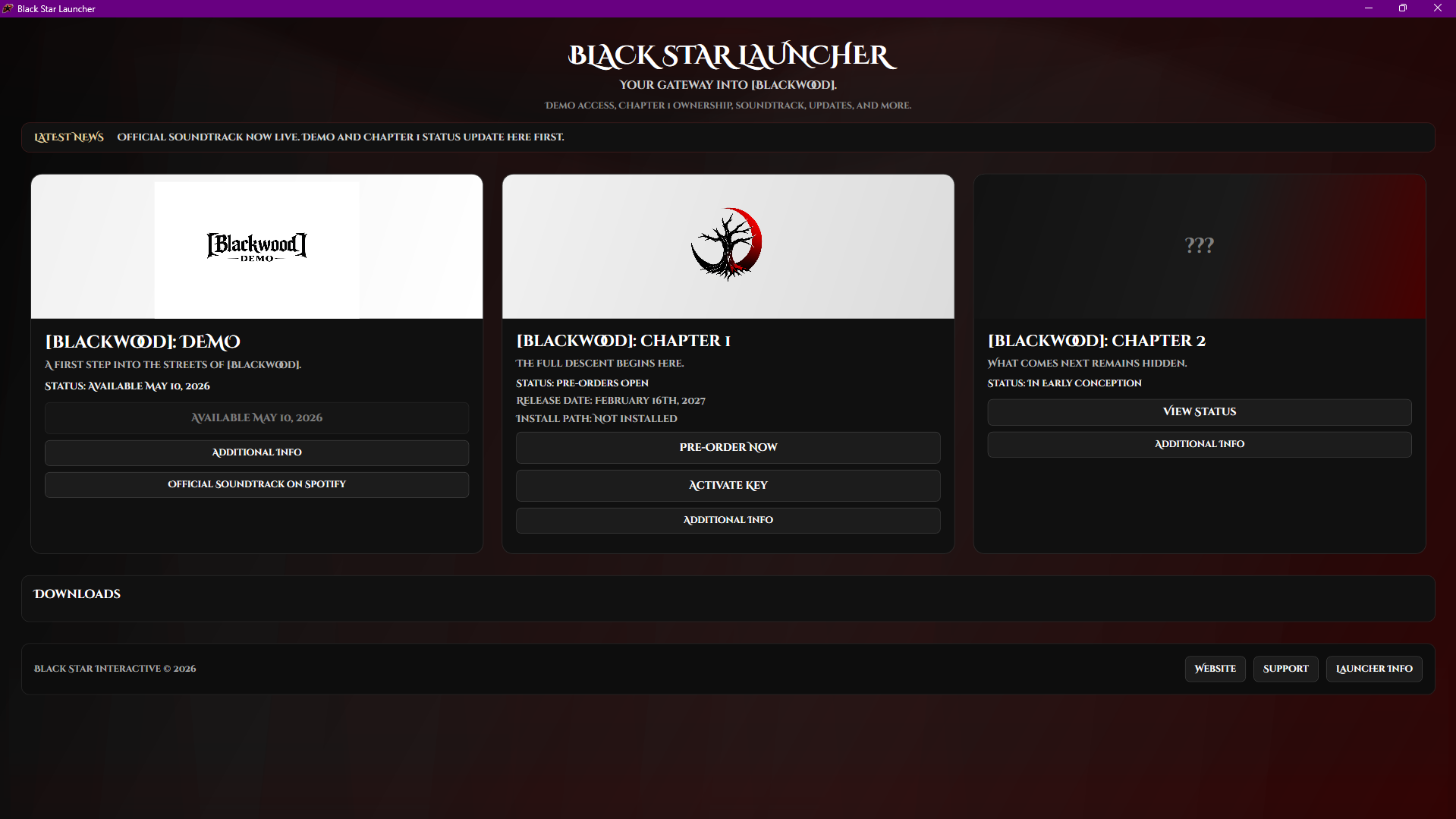This screenshot has width=1456, height=819.
Task: Click the Install Path: Not Installed text
Action: 596,419
